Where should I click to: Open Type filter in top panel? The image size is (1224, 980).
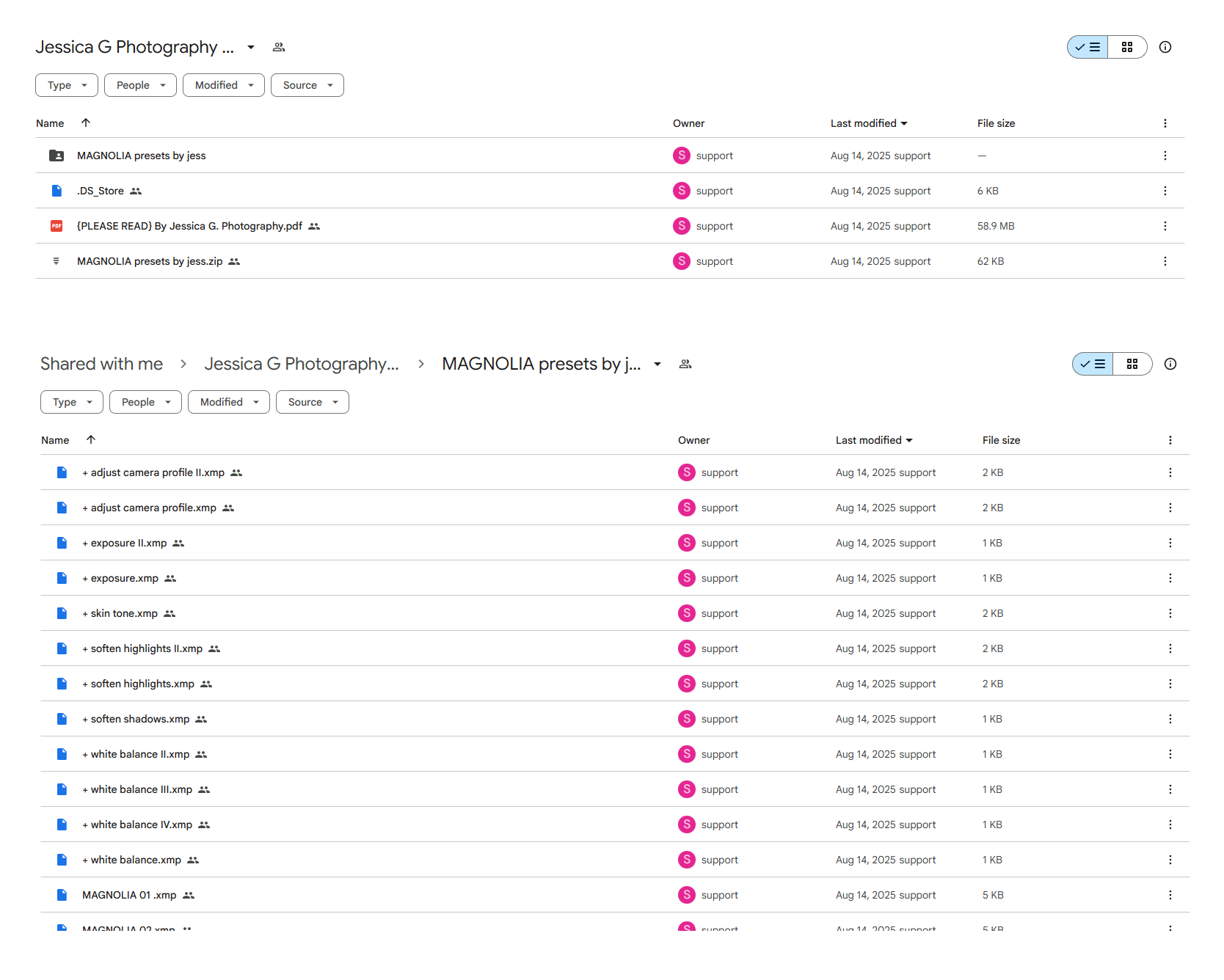point(67,85)
